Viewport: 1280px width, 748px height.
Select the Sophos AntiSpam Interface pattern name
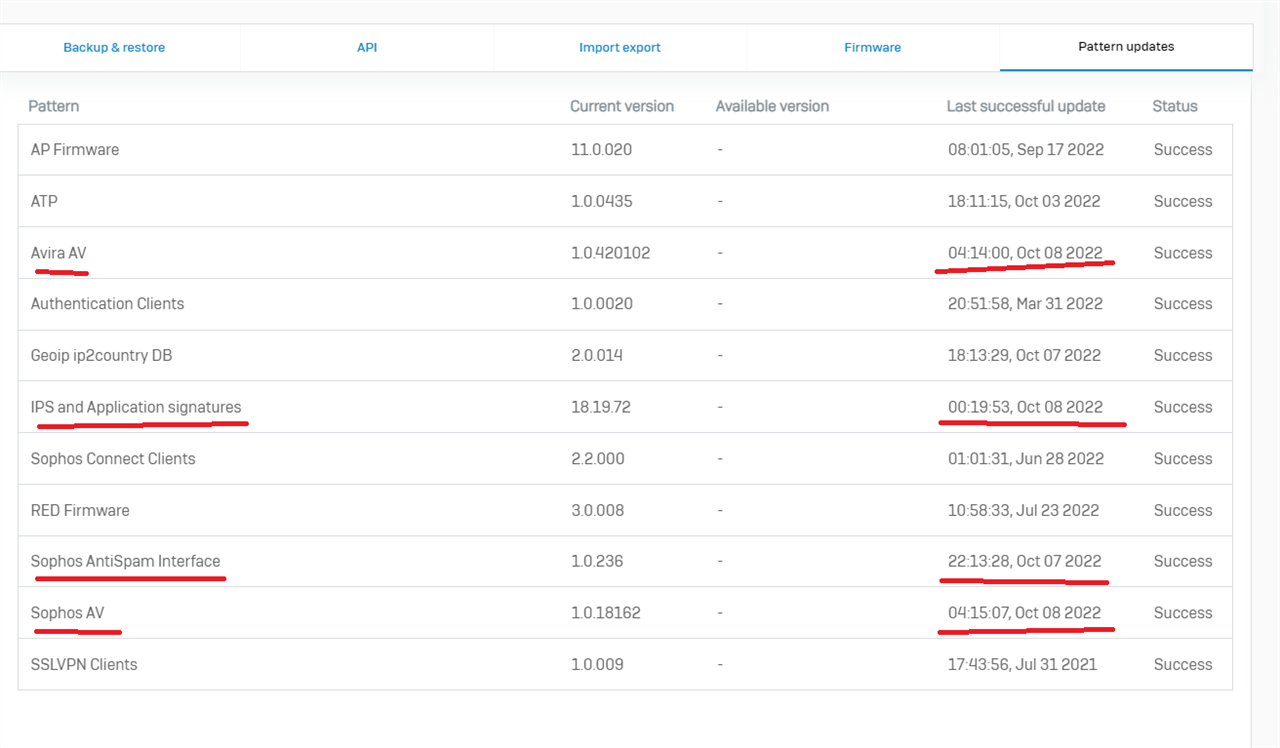[125, 561]
